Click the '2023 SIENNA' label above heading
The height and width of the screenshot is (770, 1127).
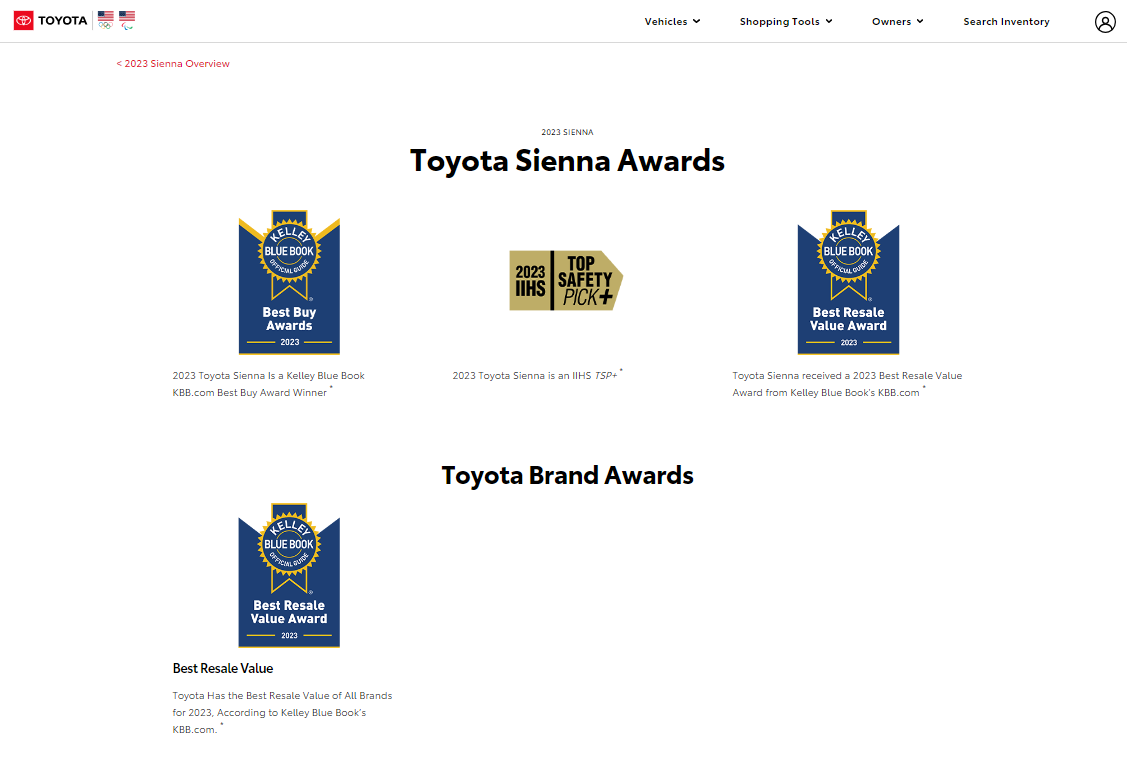(567, 132)
